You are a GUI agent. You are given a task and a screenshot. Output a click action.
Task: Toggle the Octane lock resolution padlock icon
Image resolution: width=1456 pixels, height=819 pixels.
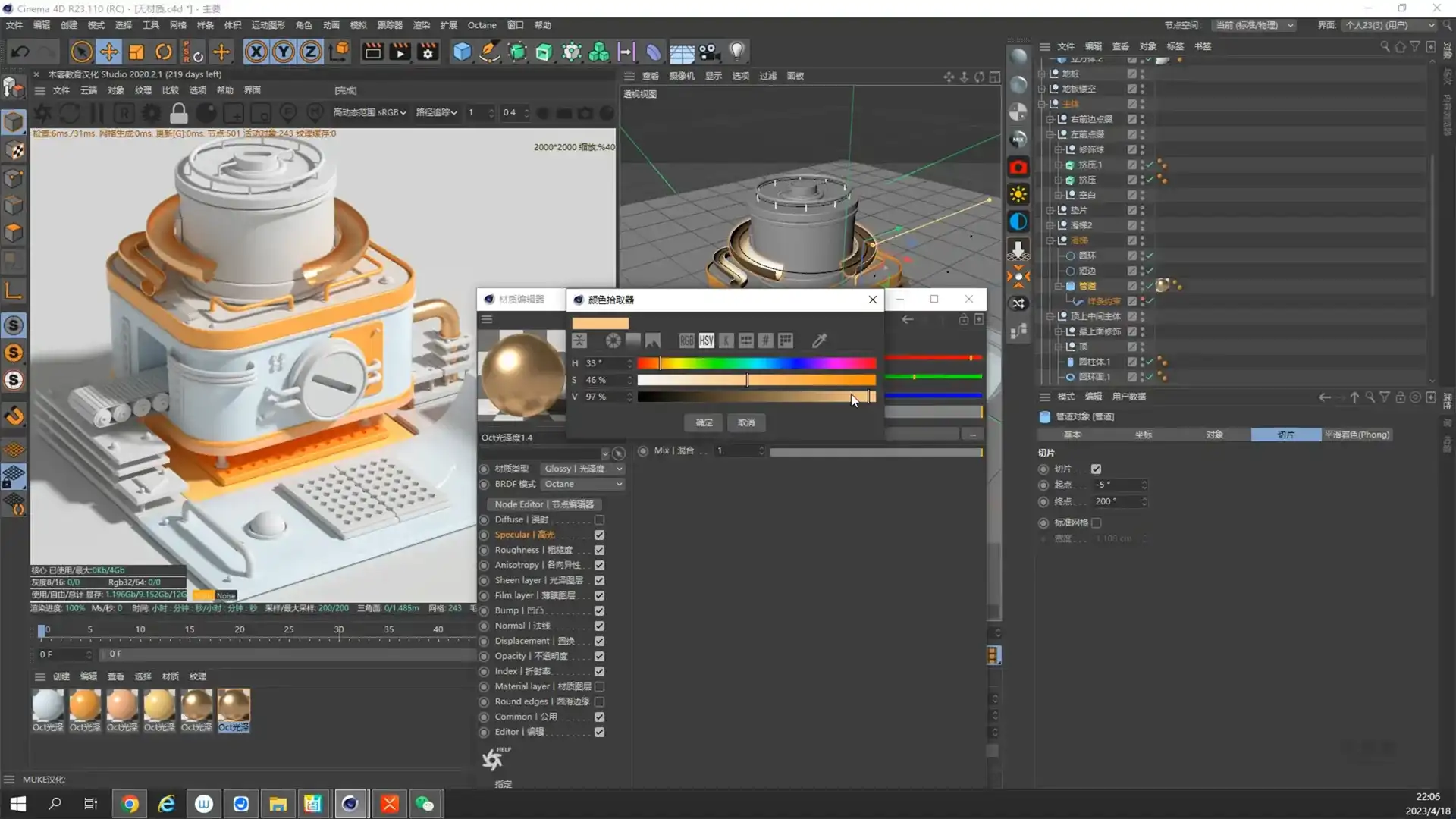tap(179, 114)
